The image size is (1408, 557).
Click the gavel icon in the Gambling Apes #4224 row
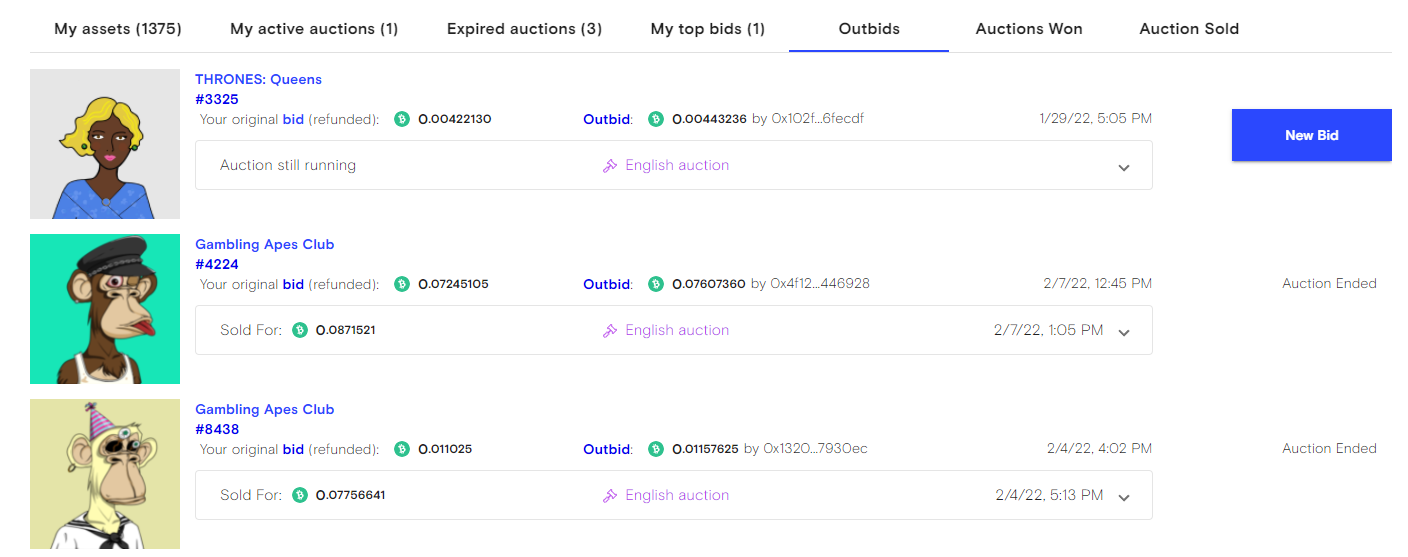(x=610, y=331)
